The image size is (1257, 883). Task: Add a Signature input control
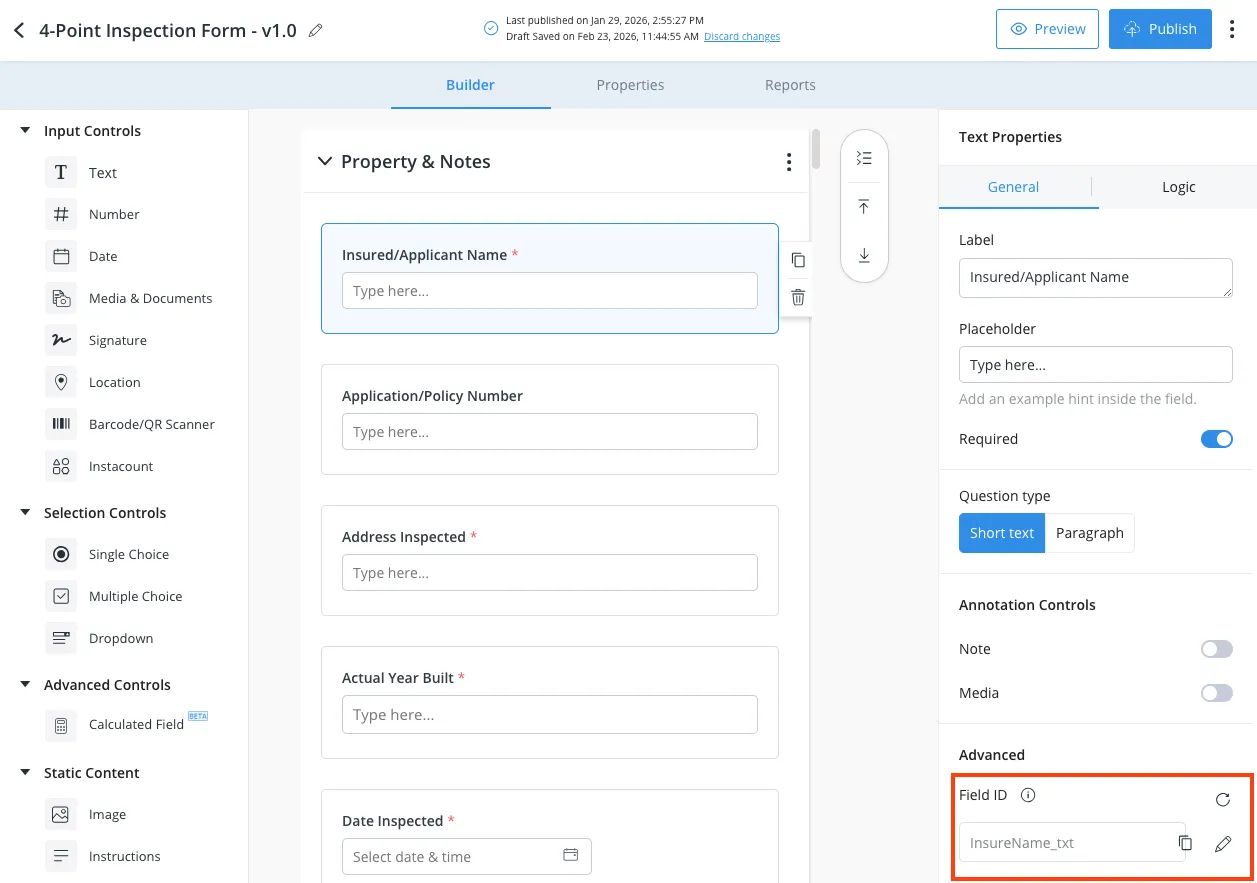click(96, 340)
